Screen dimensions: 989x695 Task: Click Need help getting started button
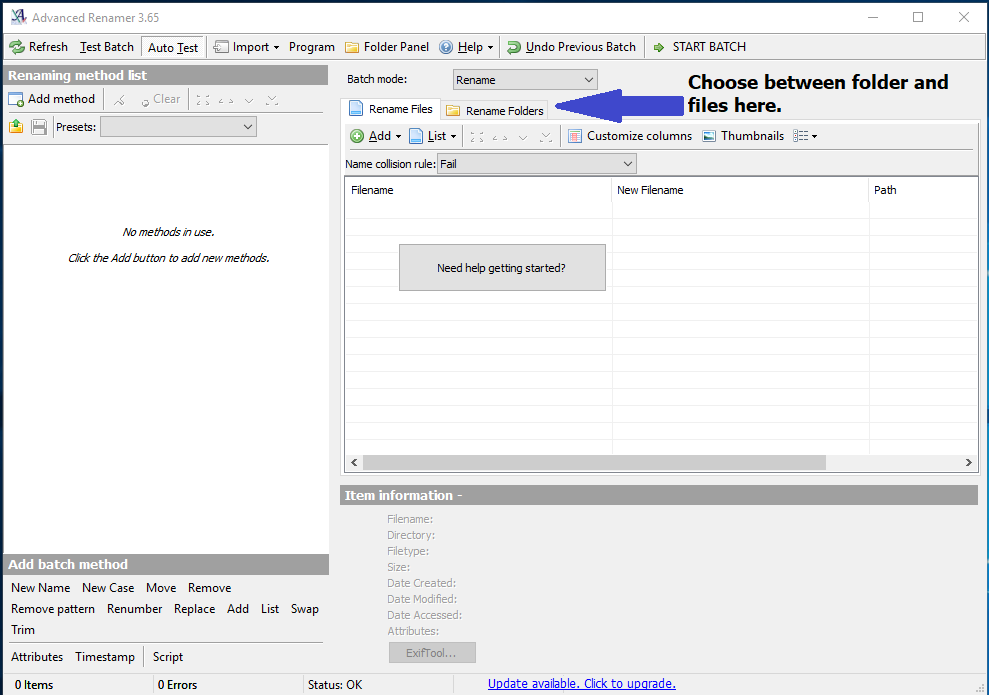pos(502,268)
